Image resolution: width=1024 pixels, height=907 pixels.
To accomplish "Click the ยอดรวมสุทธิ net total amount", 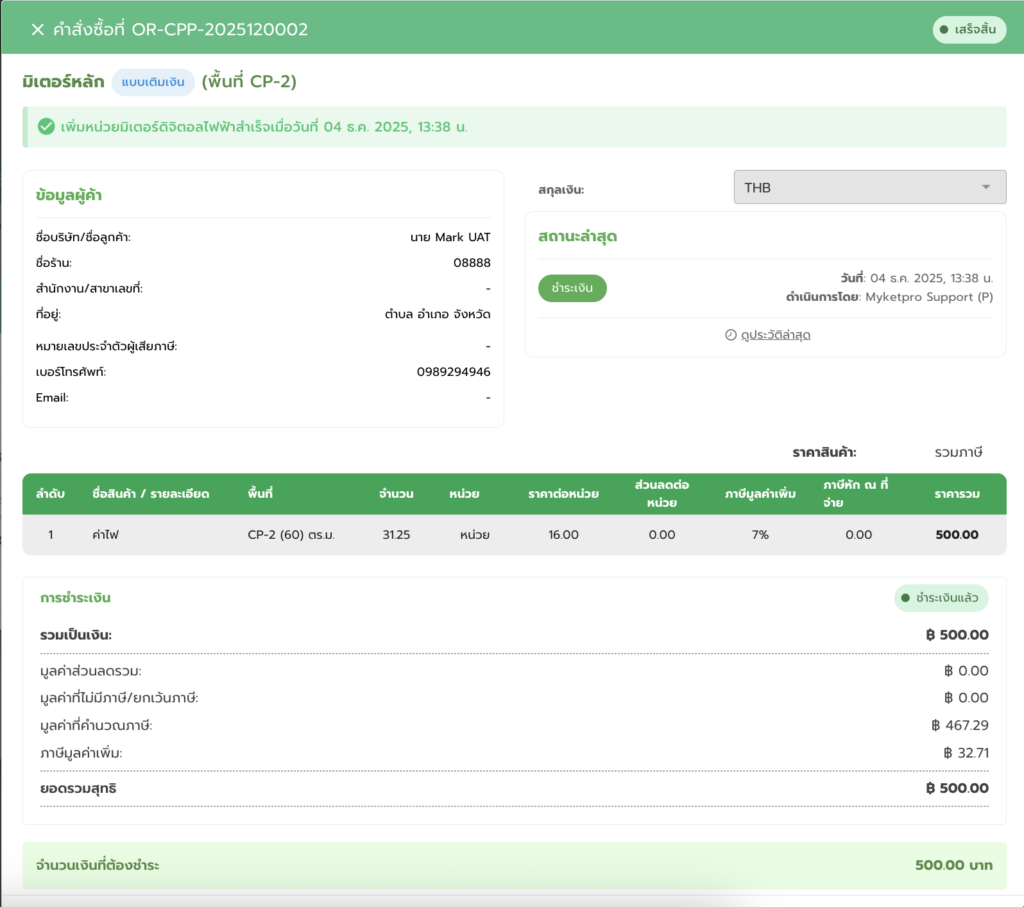I will pos(957,789).
